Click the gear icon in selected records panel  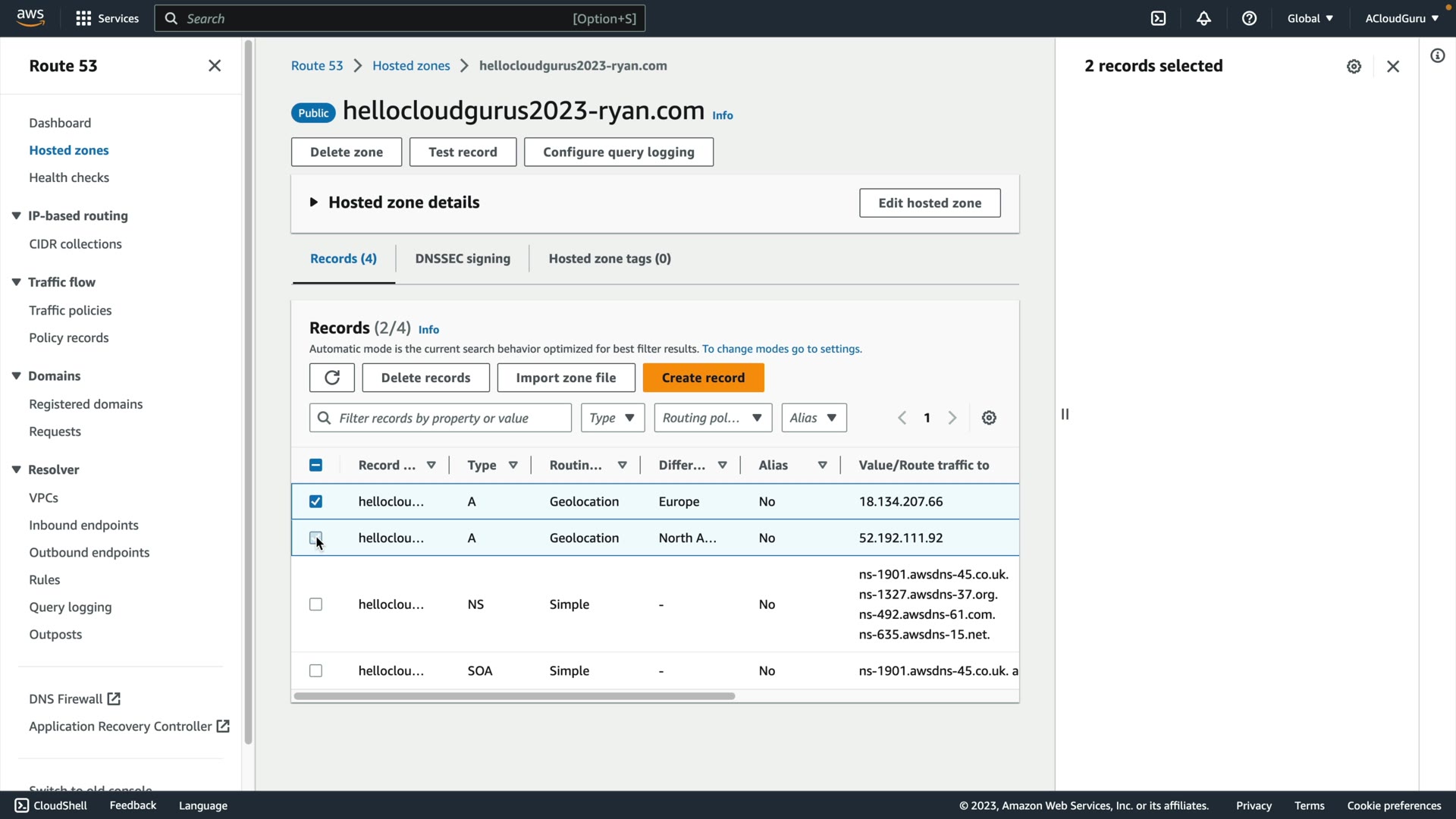coord(1354,67)
